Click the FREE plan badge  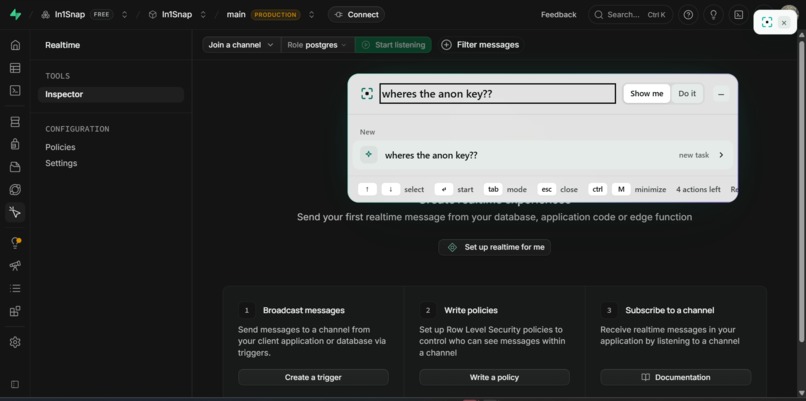[x=101, y=14]
